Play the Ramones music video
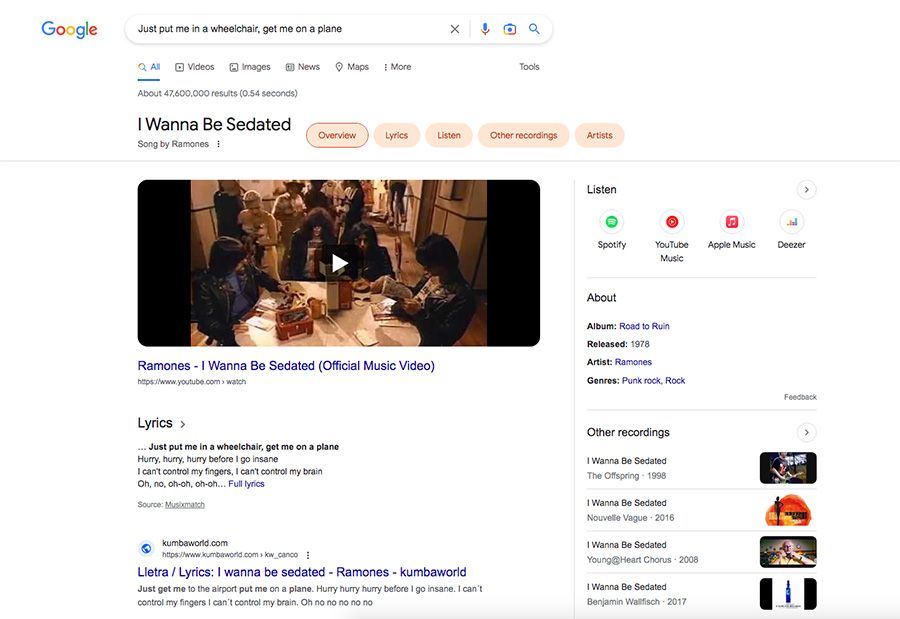 pyautogui.click(x=338, y=262)
